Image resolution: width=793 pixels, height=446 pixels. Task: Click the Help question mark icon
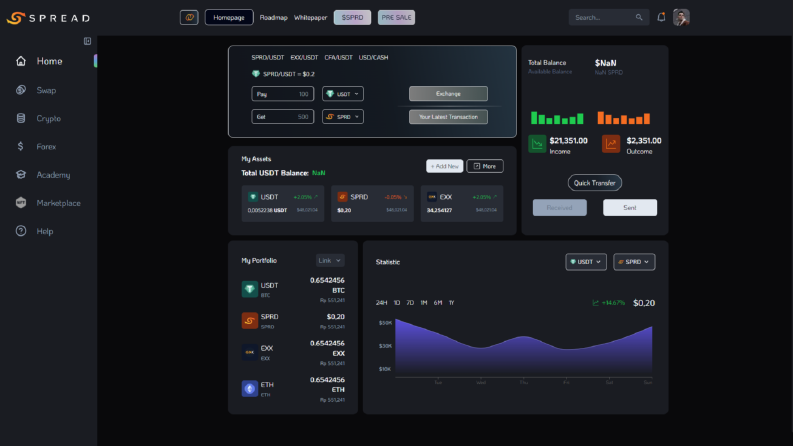coord(21,231)
